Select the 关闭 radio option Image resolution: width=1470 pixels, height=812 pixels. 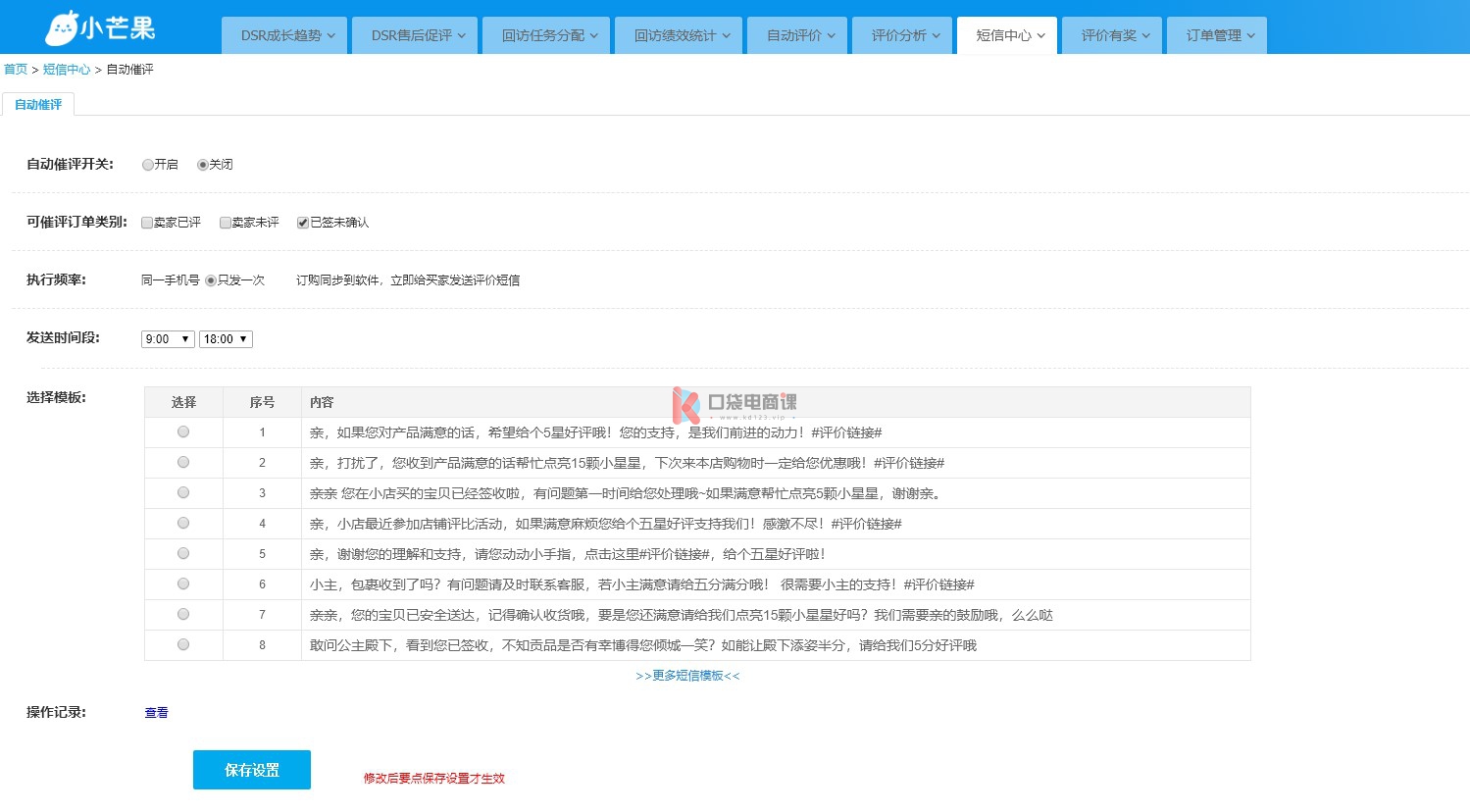click(203, 165)
